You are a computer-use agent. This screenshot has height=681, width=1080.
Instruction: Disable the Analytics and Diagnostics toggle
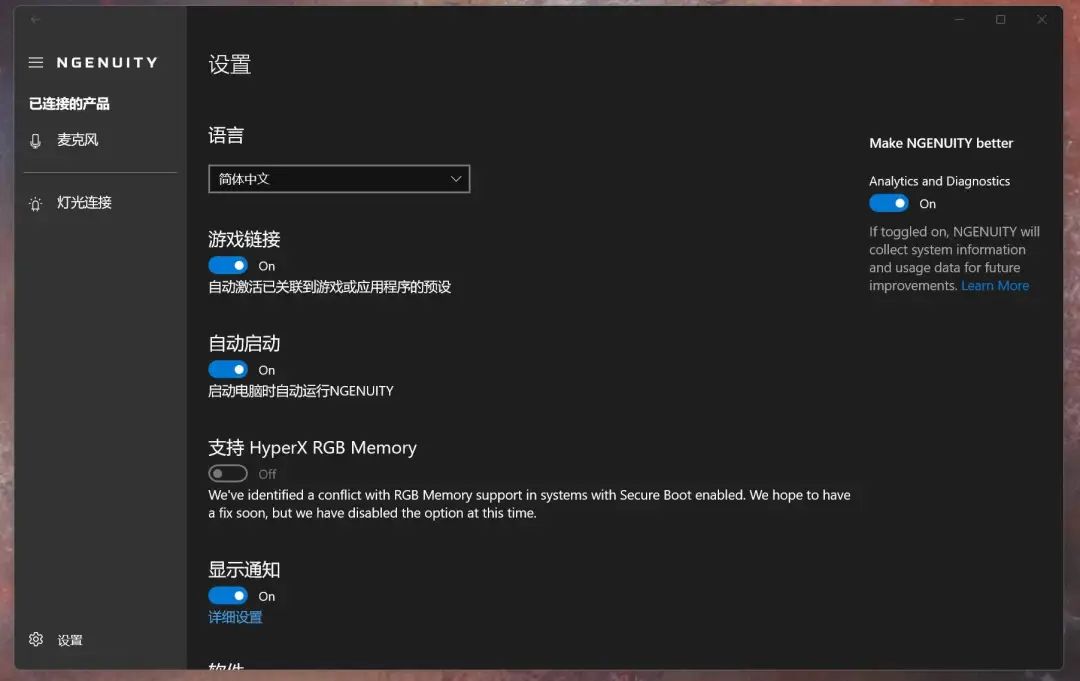[x=889, y=203]
